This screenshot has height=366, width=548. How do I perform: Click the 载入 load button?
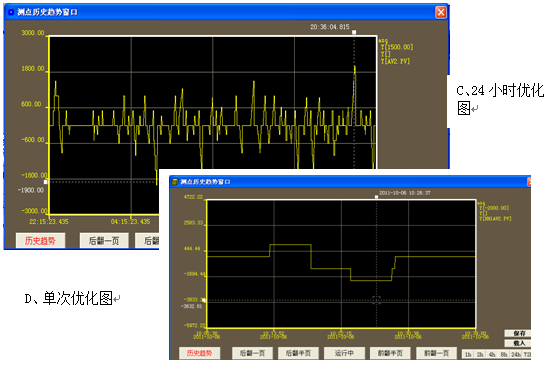[x=518, y=343]
